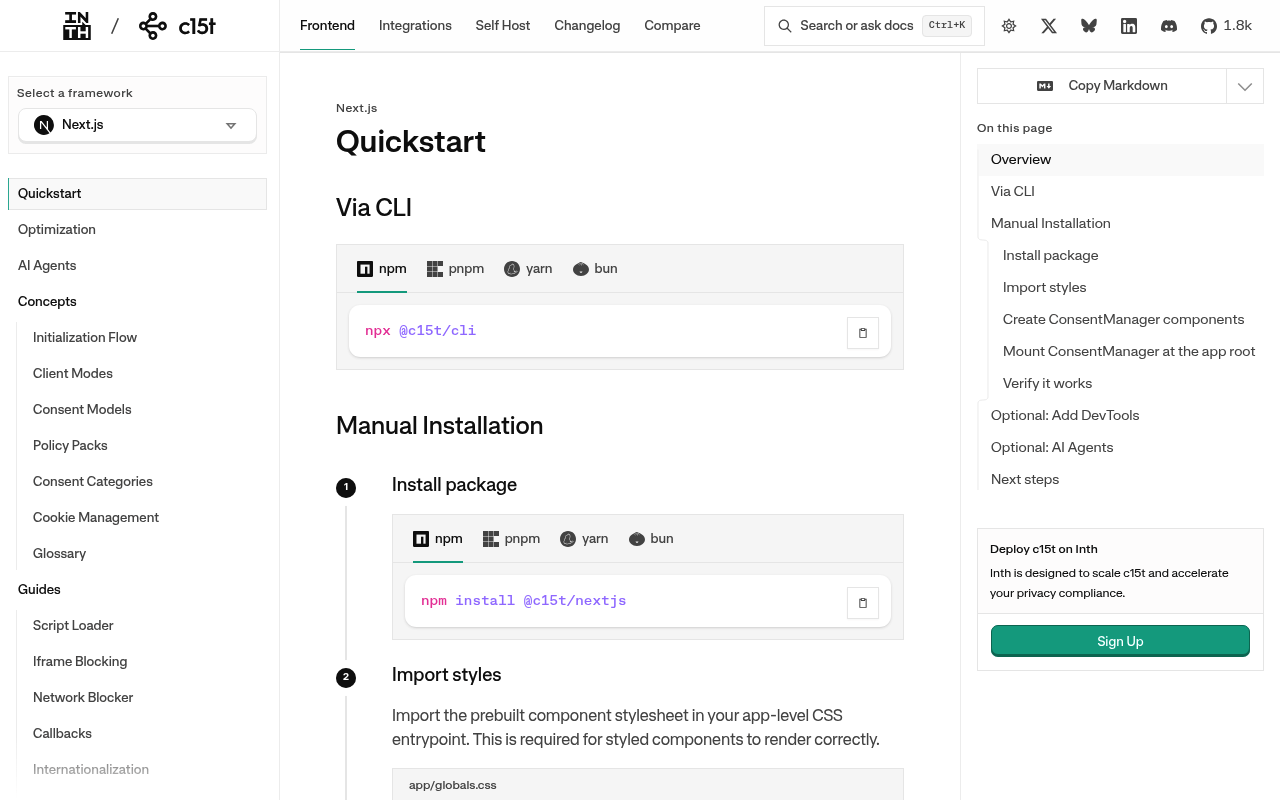1280x800 pixels.
Task: Select the yarn tab under Via CLI
Action: (528, 269)
